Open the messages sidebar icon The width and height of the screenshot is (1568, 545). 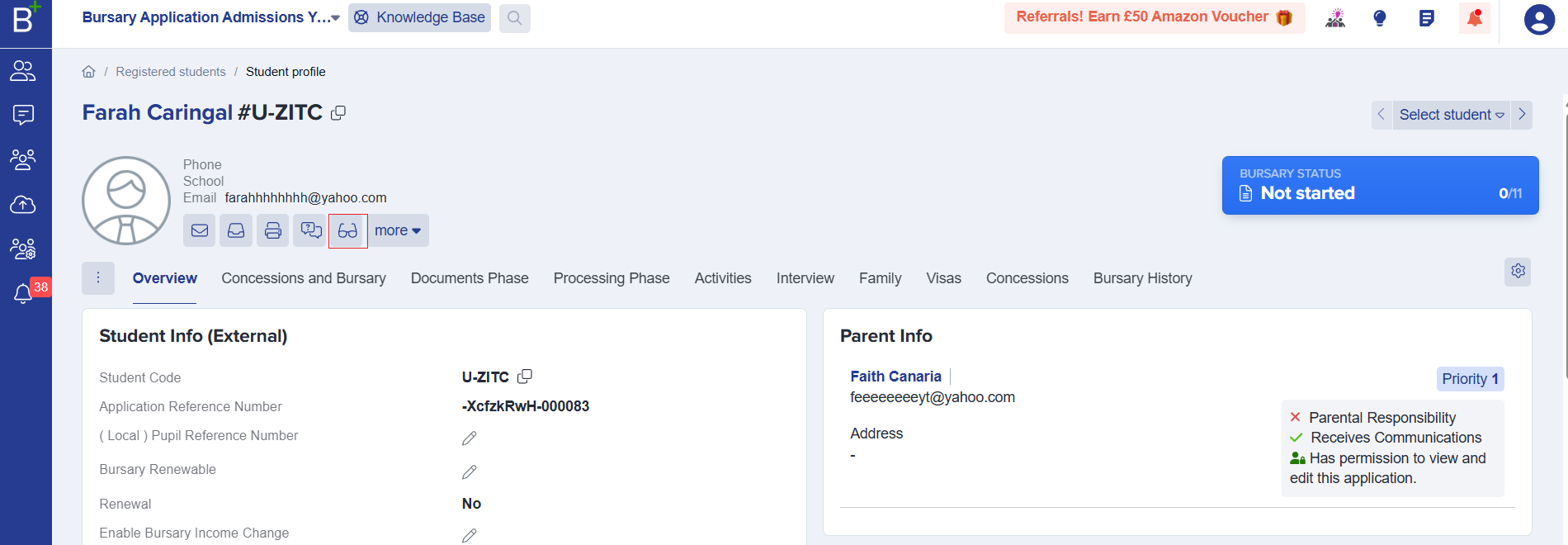(23, 115)
